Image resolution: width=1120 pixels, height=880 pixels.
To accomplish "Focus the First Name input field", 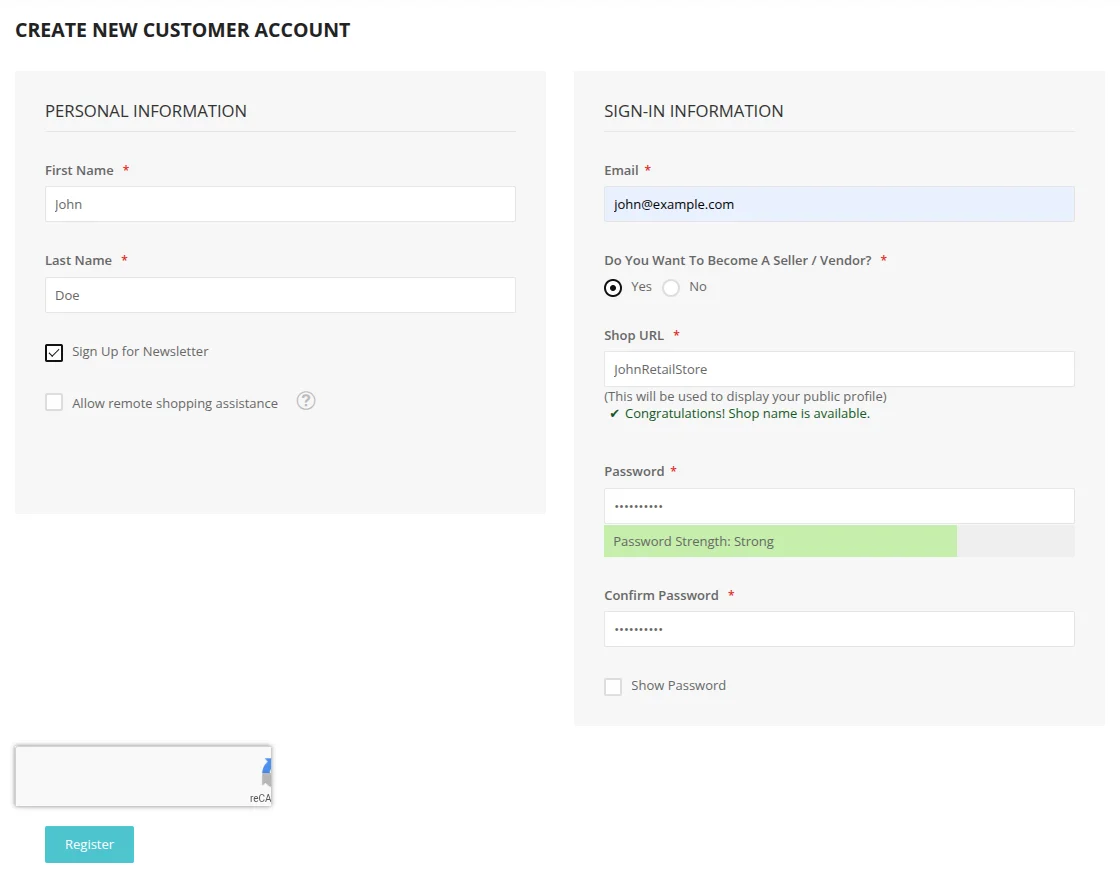I will (x=280, y=204).
